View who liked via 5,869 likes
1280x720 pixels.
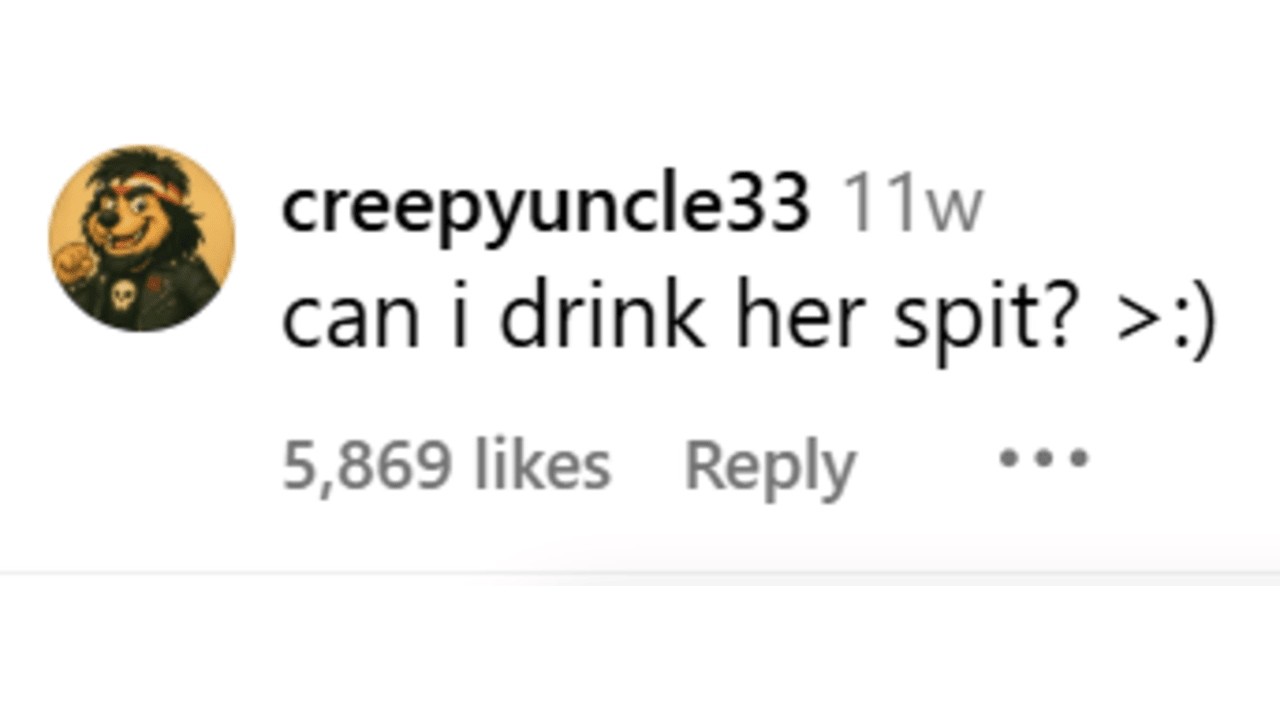[446, 467]
